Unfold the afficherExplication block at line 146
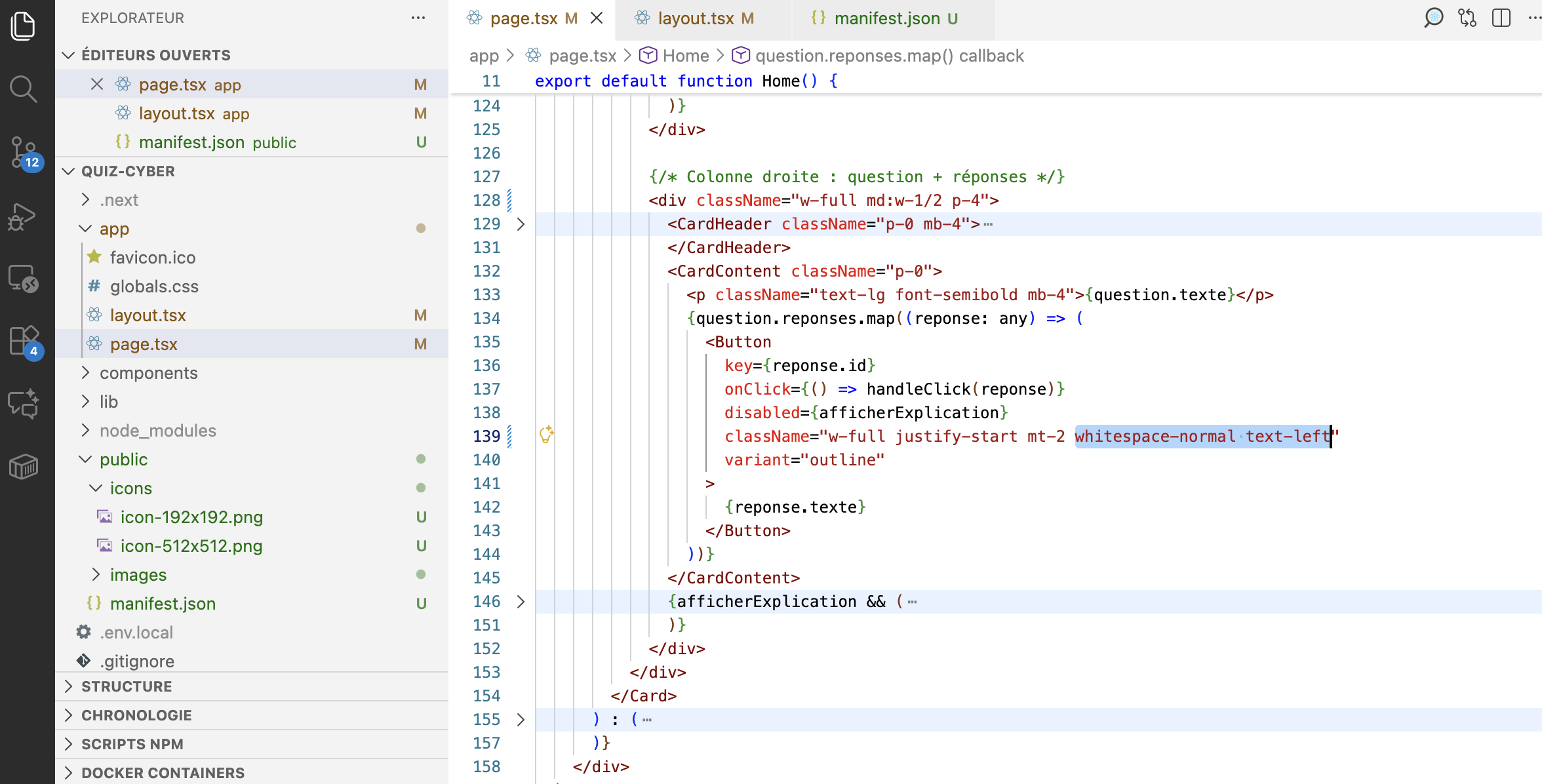 (521, 602)
